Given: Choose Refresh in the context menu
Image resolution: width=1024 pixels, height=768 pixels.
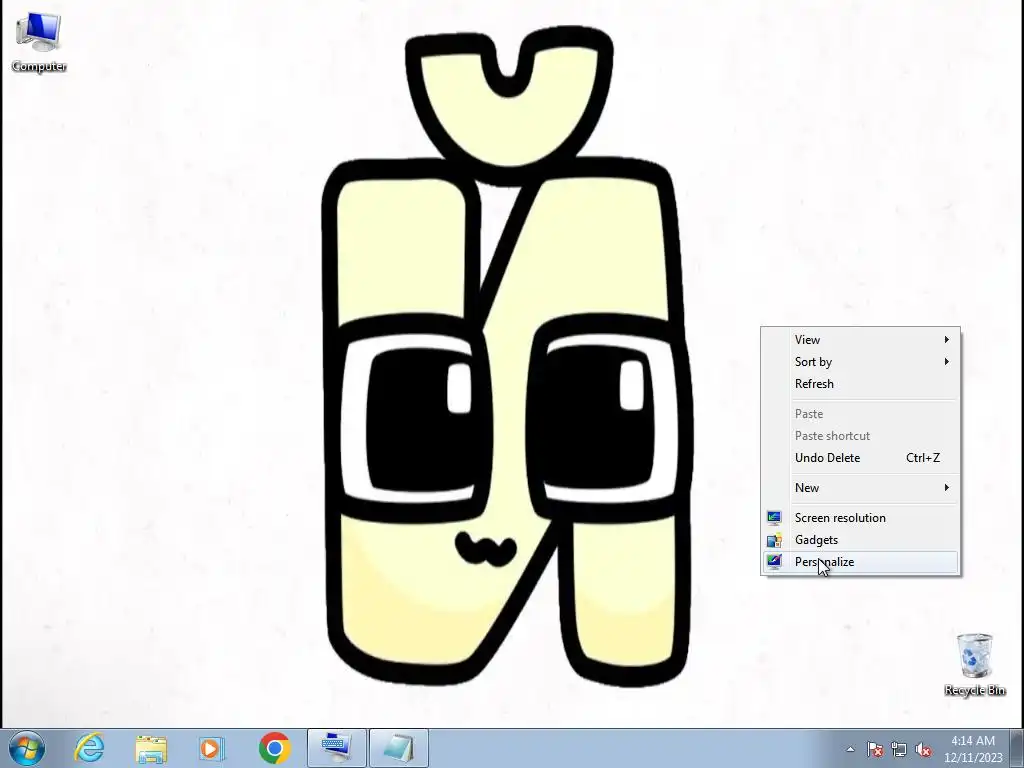Looking at the screenshot, I should tap(861, 384).
